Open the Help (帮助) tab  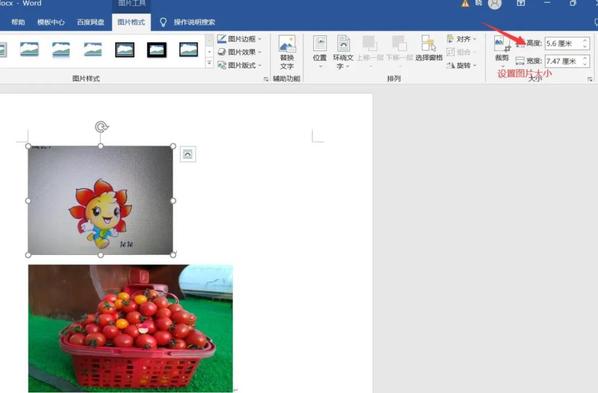tap(18, 22)
